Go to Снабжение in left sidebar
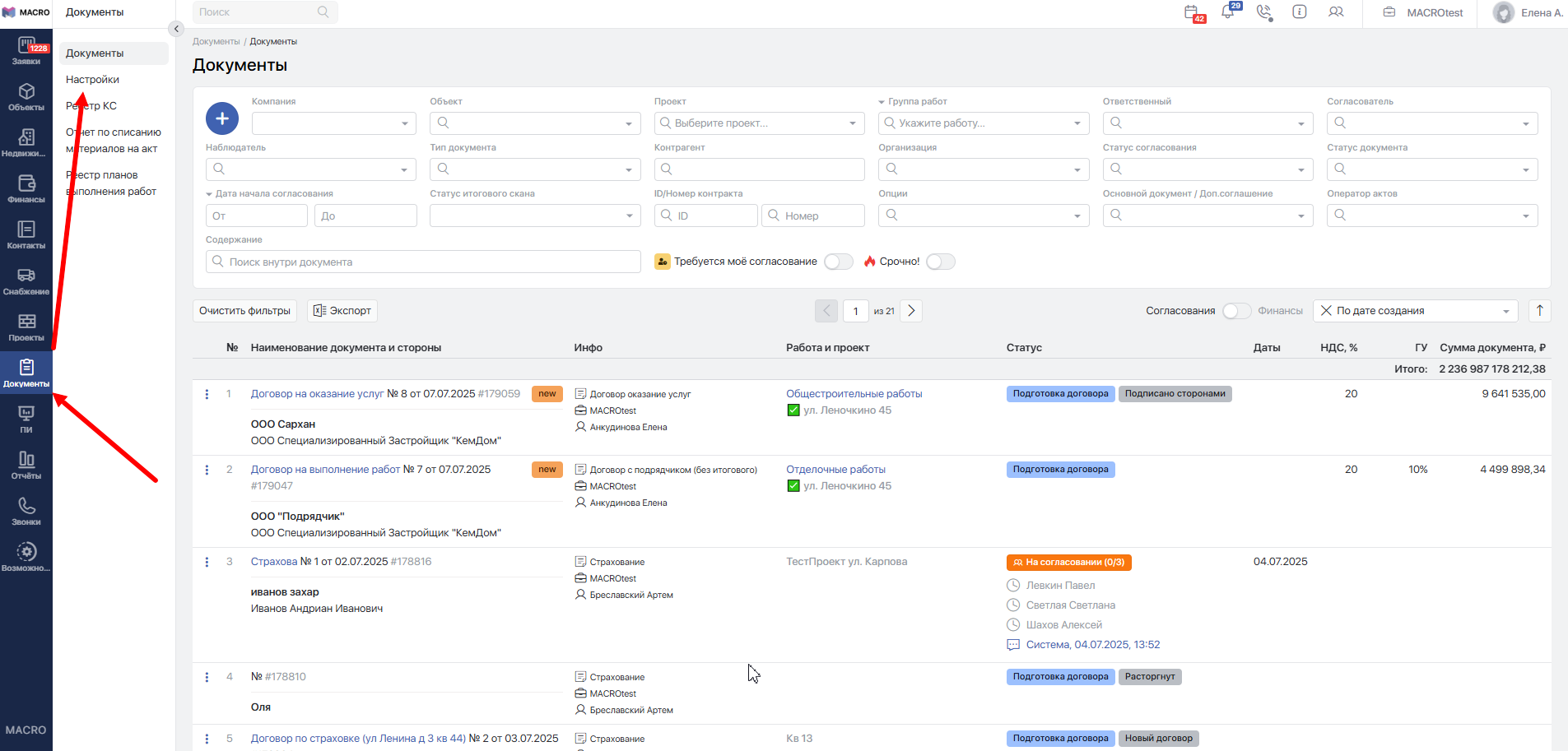 26,280
